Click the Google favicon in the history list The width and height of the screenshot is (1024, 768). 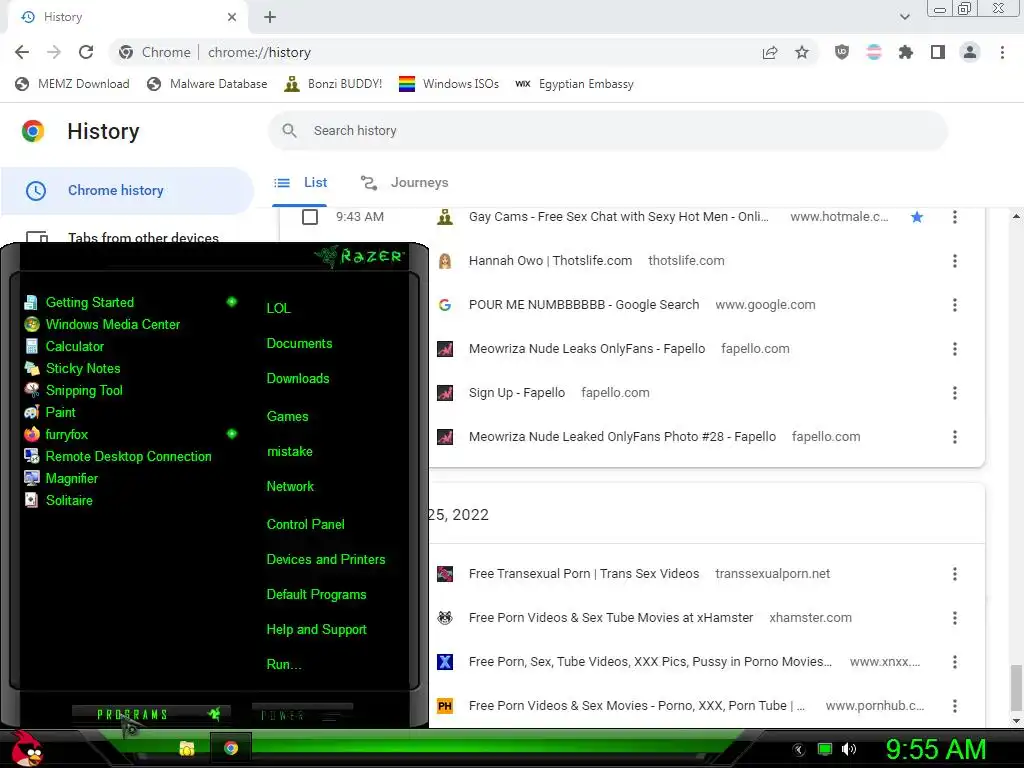445,305
